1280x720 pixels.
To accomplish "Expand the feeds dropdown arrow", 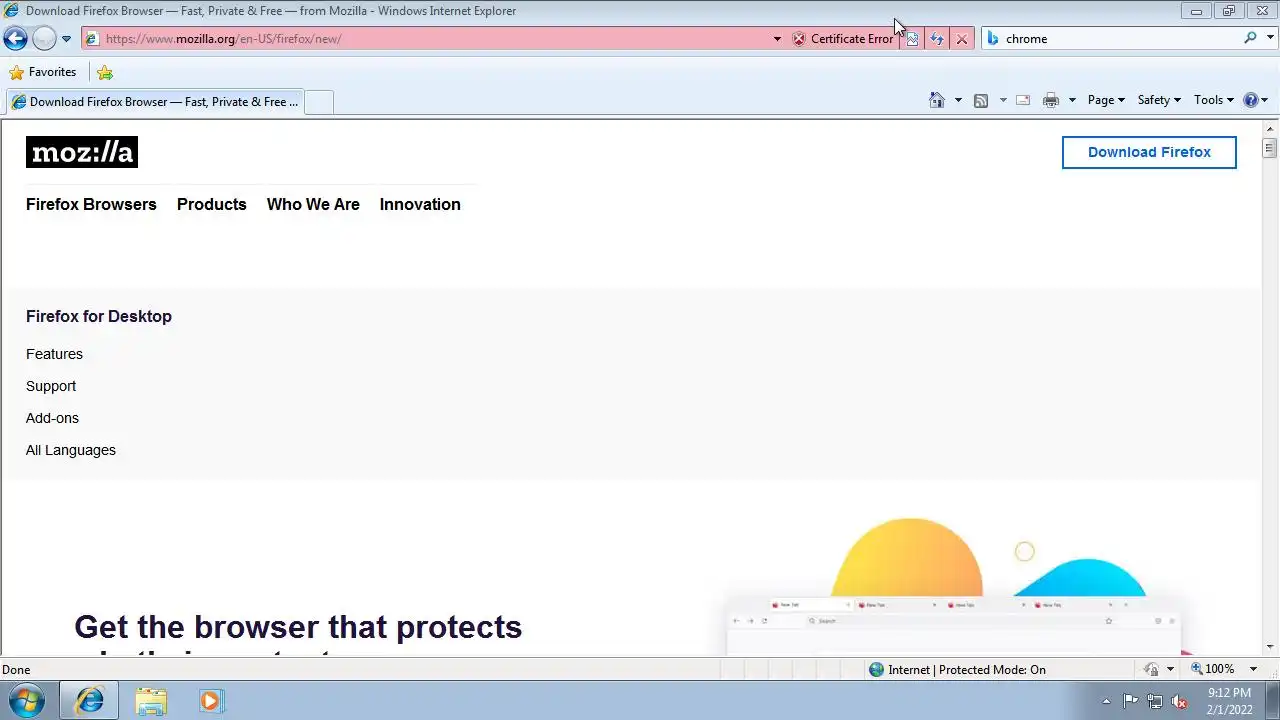I will [1003, 100].
